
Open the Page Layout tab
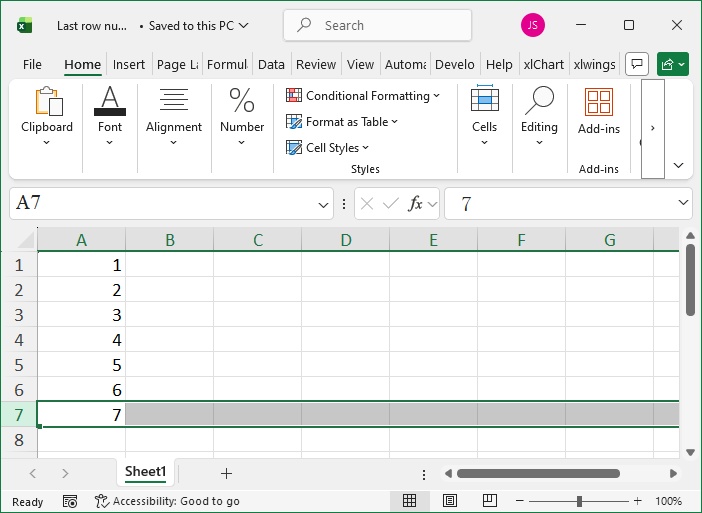coord(177,64)
